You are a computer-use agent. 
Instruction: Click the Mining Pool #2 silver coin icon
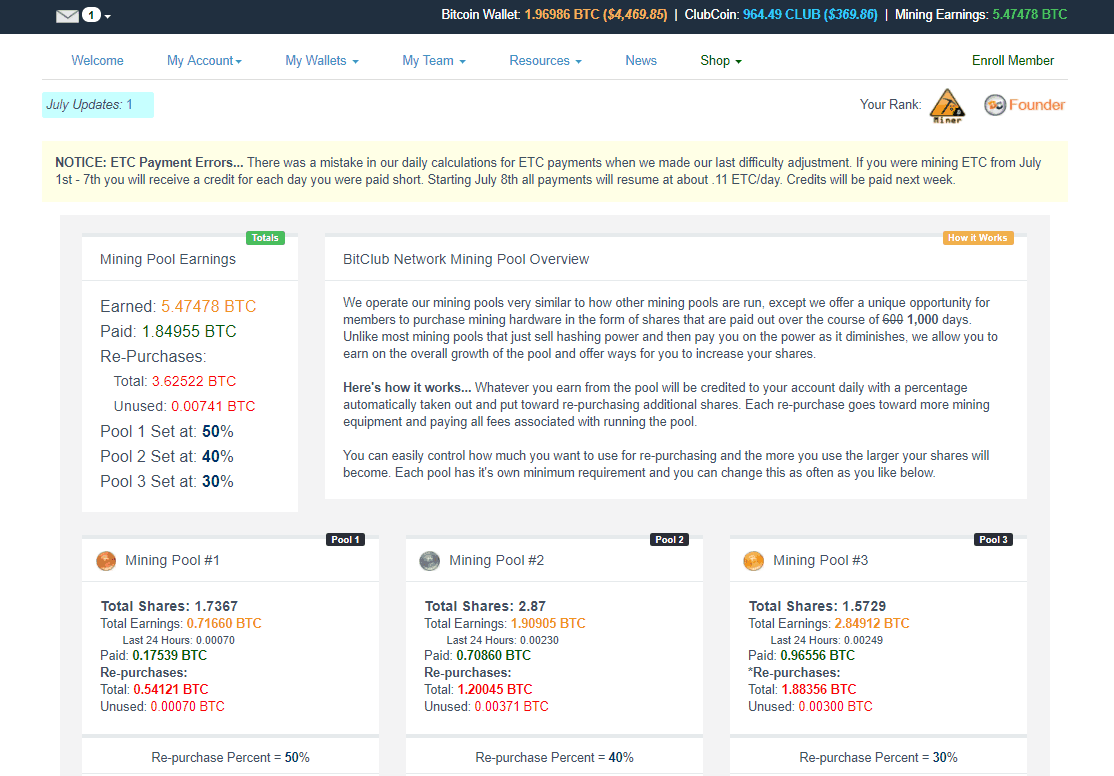click(x=430, y=561)
